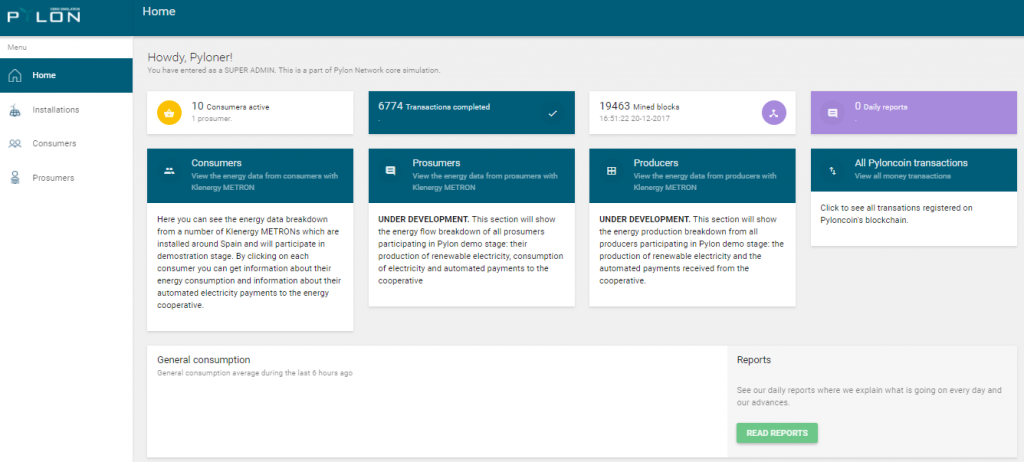Viewport: 1024px width, 462px height.
Task: Click the Prosumers person icon in sidebar
Action: 15,178
